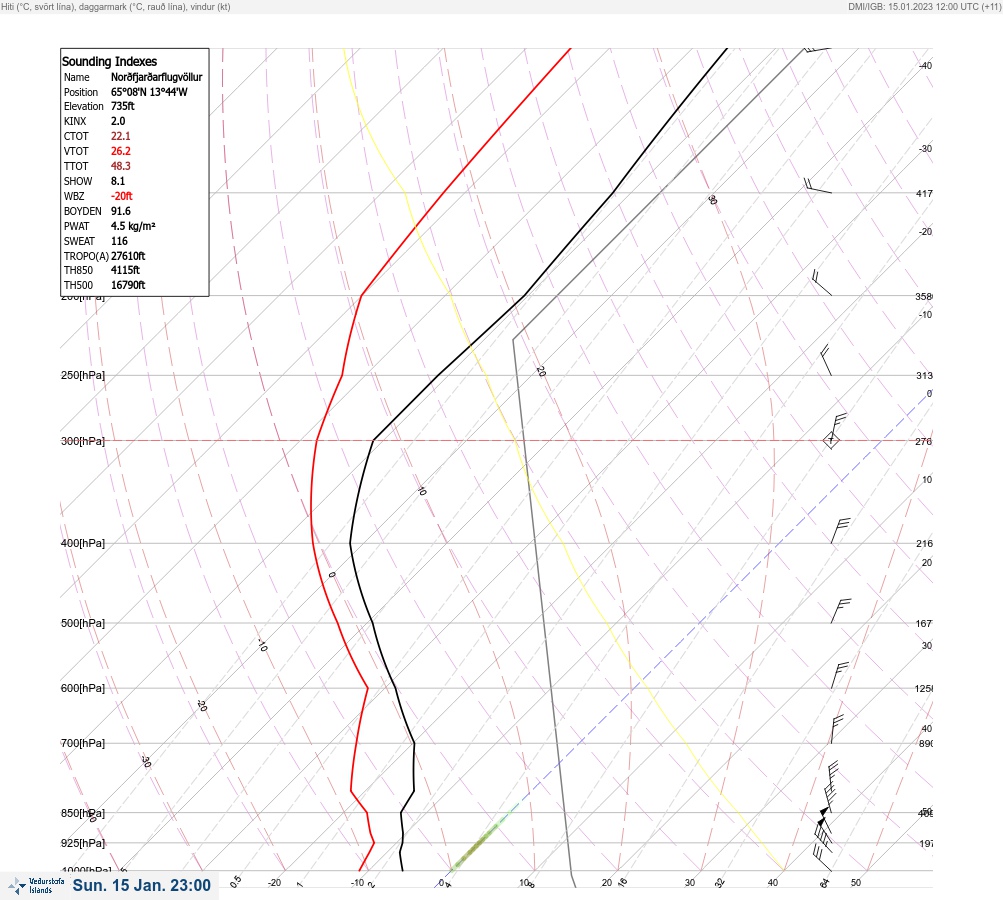Viewport: 1003px width, 900px height.
Task: Click the 600[hPa] pressure label
Action: pyautogui.click(x=83, y=688)
